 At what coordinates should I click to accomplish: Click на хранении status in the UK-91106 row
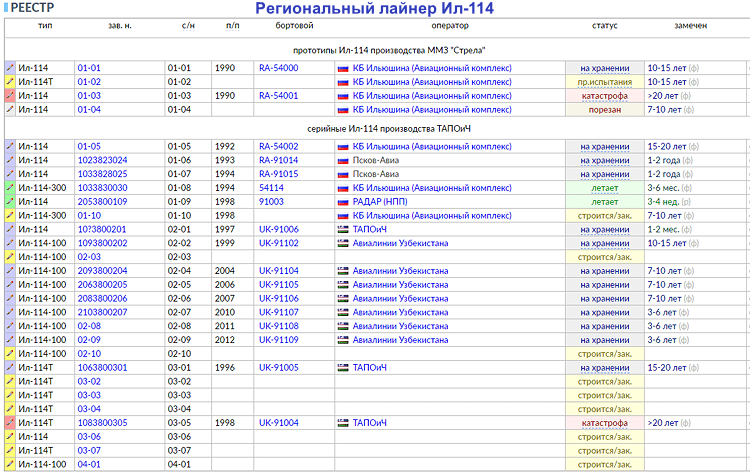click(605, 299)
